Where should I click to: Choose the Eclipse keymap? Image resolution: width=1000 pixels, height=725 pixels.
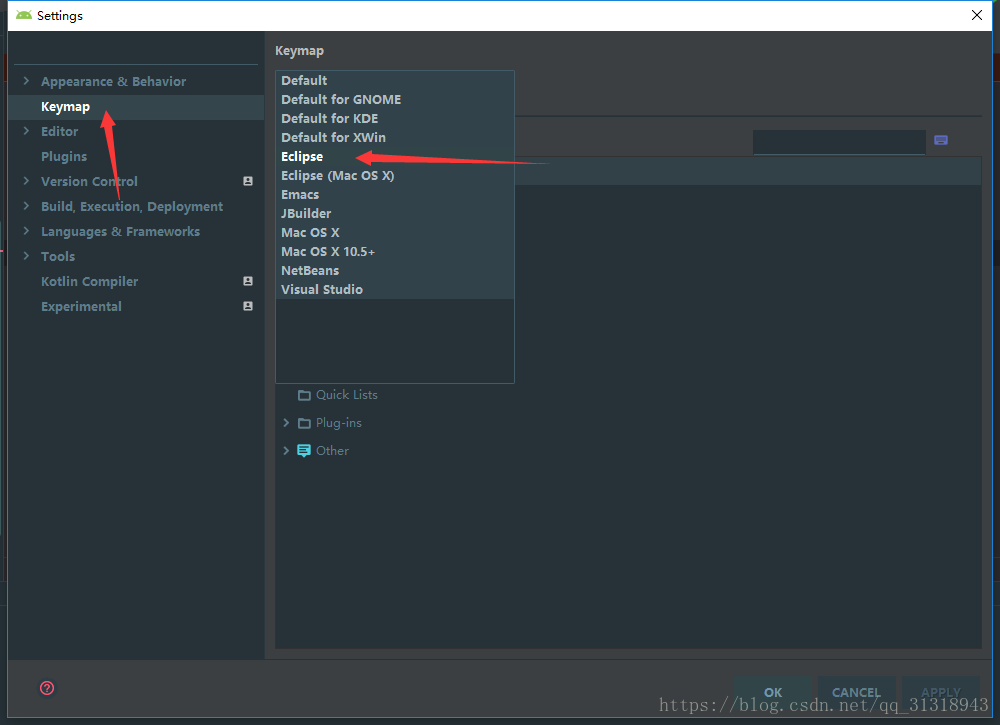395,157
